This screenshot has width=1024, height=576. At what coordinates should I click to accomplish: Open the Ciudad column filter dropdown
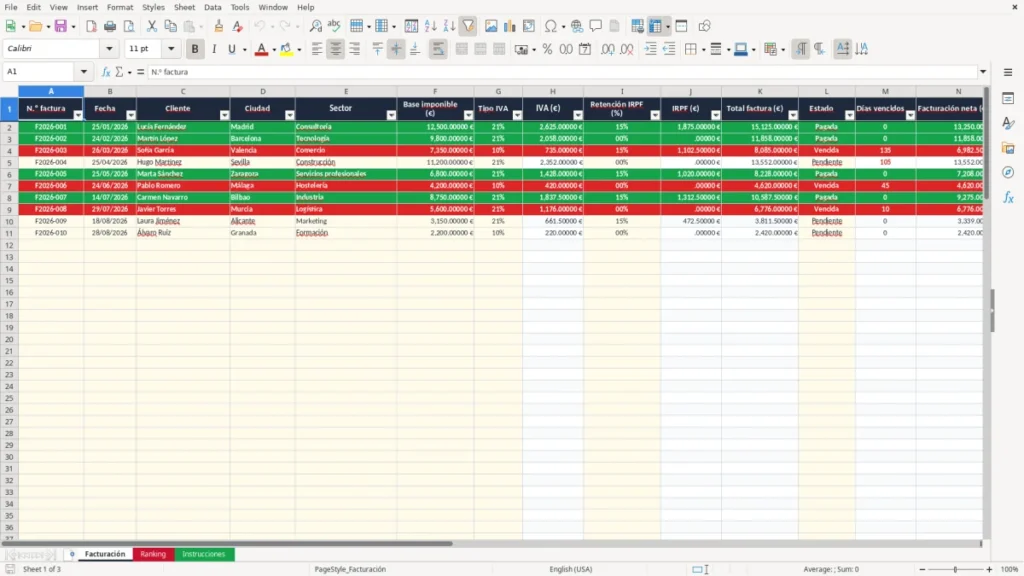coord(289,115)
